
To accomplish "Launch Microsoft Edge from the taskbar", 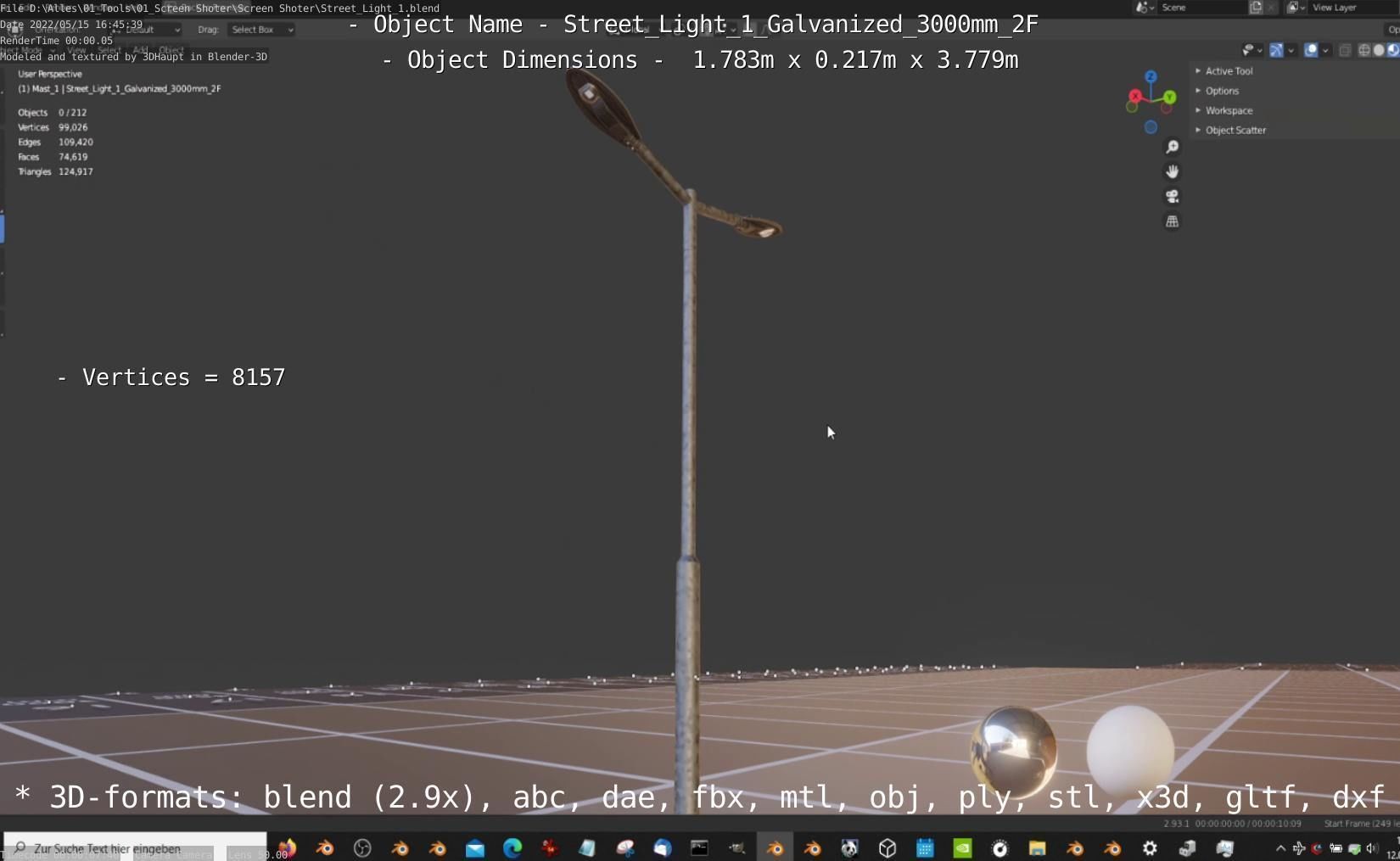I will (512, 848).
